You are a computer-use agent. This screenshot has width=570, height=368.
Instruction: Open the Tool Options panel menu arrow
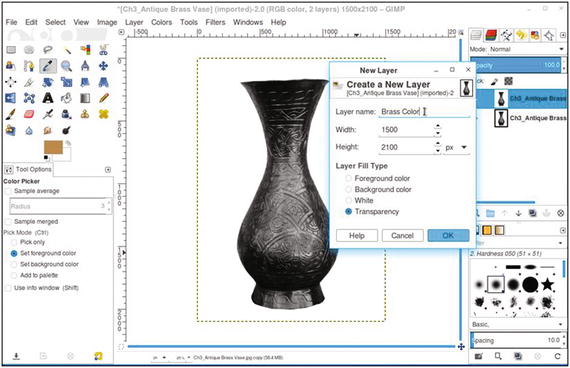[108, 170]
